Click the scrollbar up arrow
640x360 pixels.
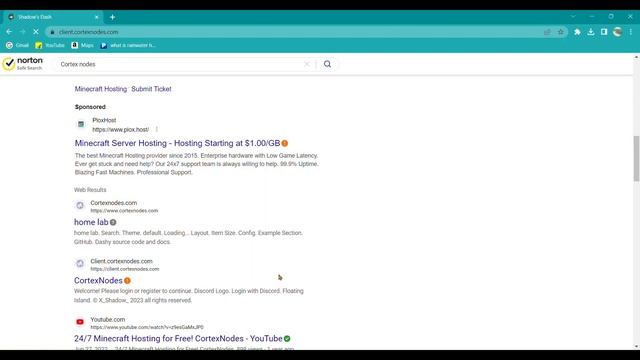(x=636, y=58)
